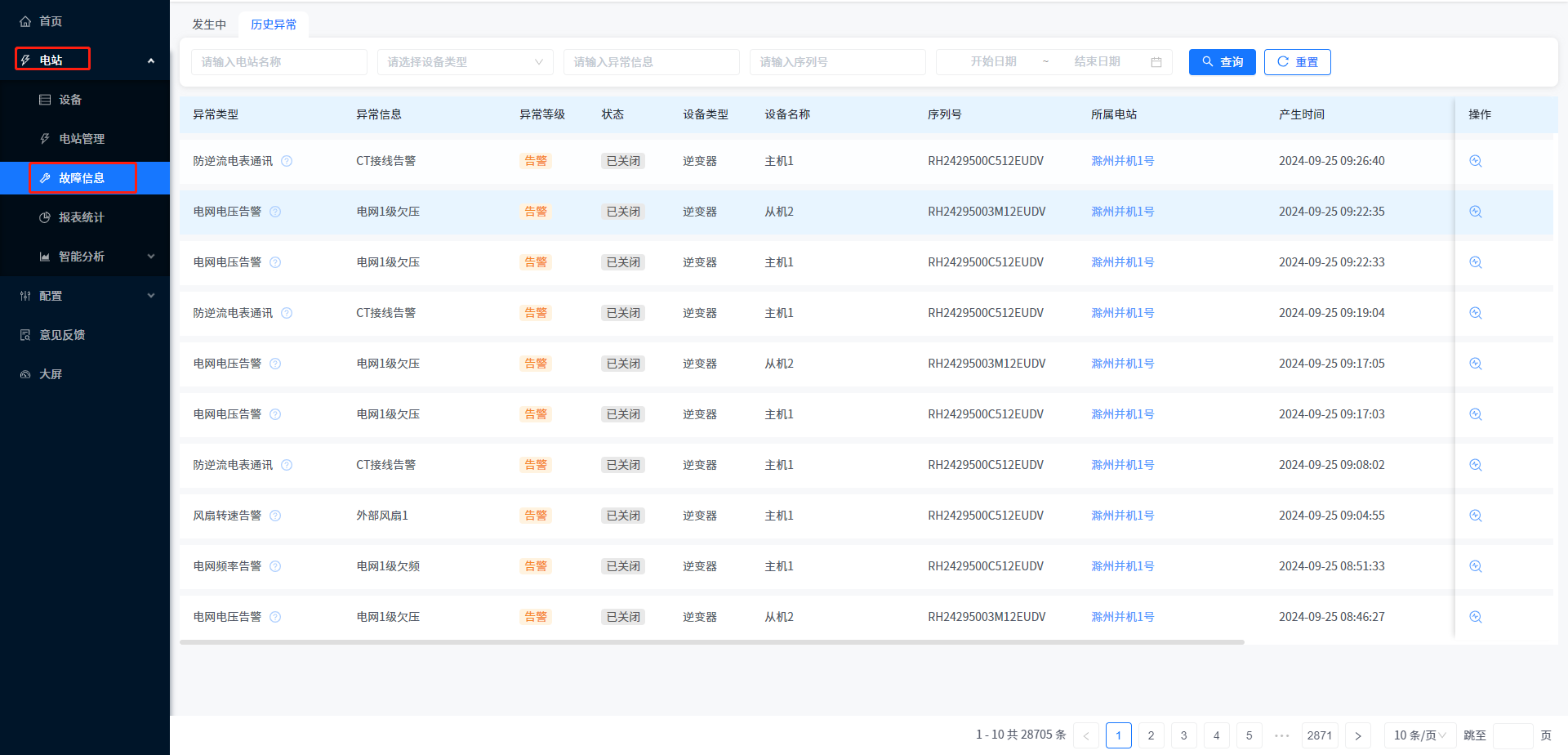Image resolution: width=1568 pixels, height=755 pixels.
Task: Click help icon beside 防逆流电表通讯 in first row
Action: pos(287,161)
